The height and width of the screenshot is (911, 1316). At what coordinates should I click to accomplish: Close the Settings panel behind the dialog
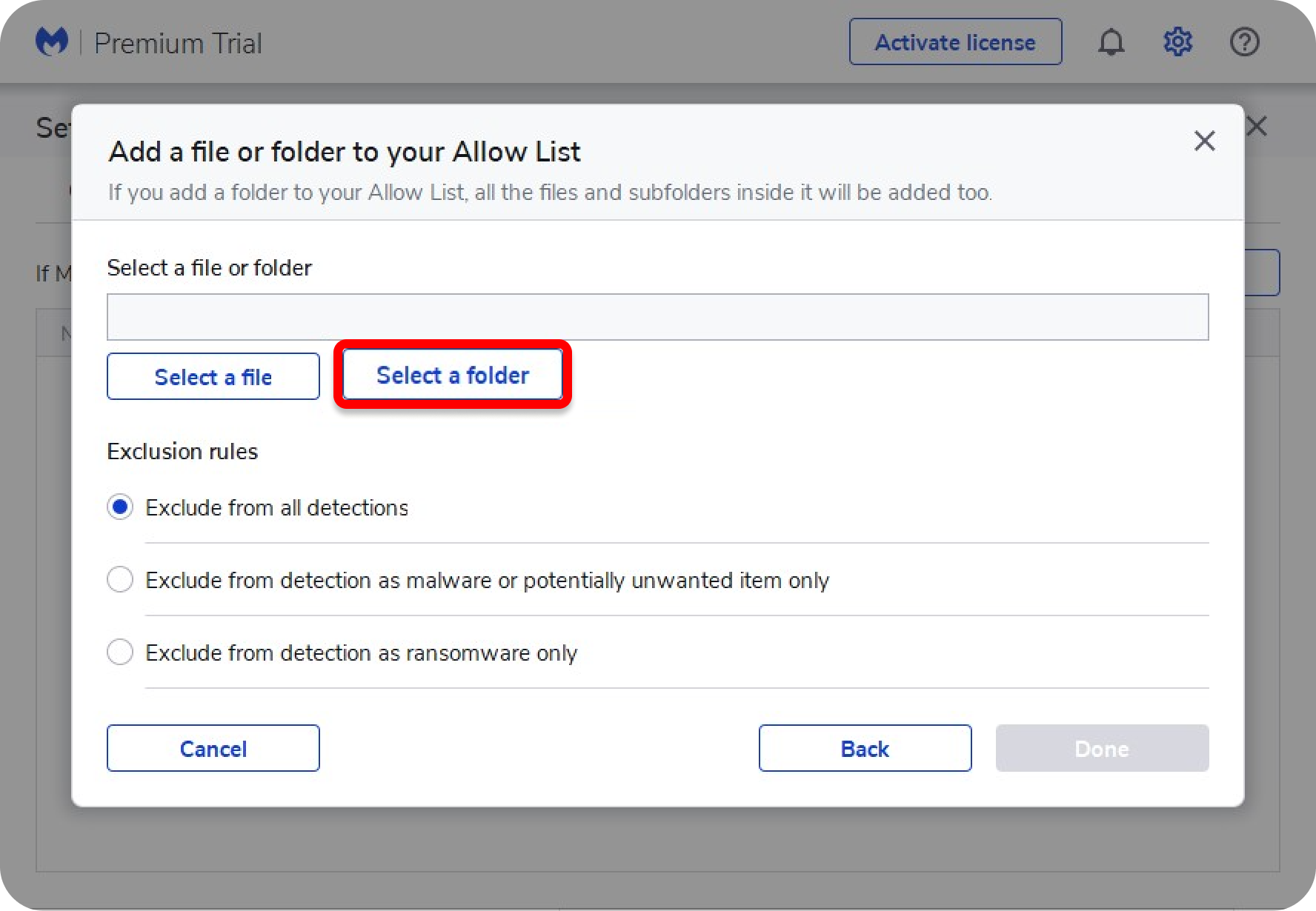1257,127
